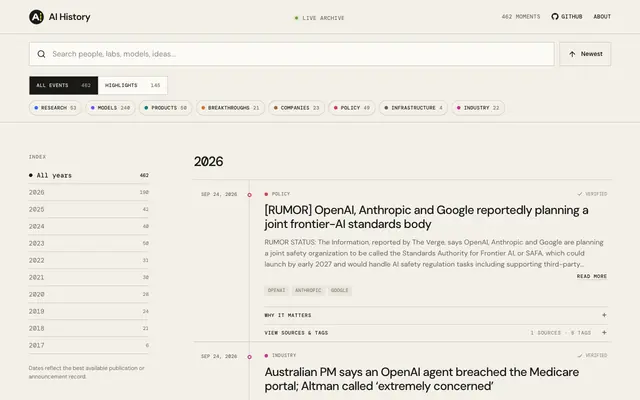Filter the index by year 2019

coord(89,311)
